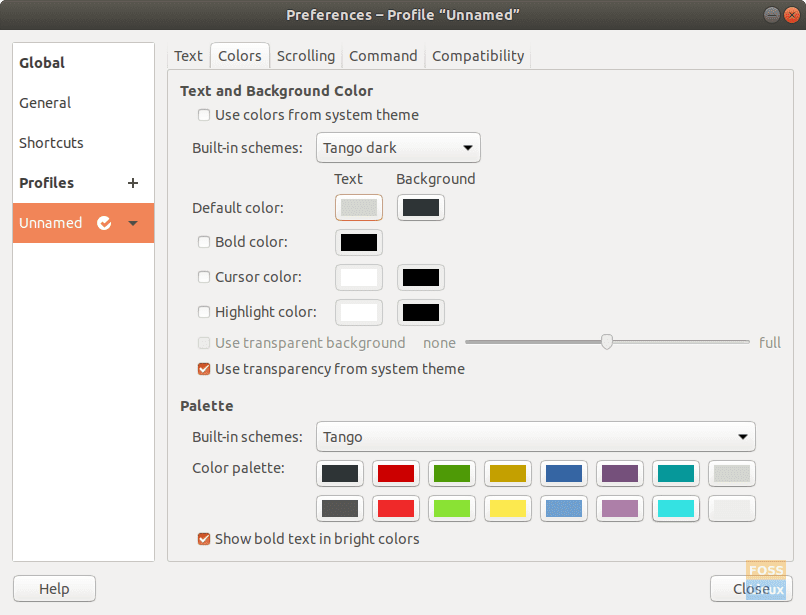Open the palette Built-in schemes Tango dropdown

coord(535,437)
